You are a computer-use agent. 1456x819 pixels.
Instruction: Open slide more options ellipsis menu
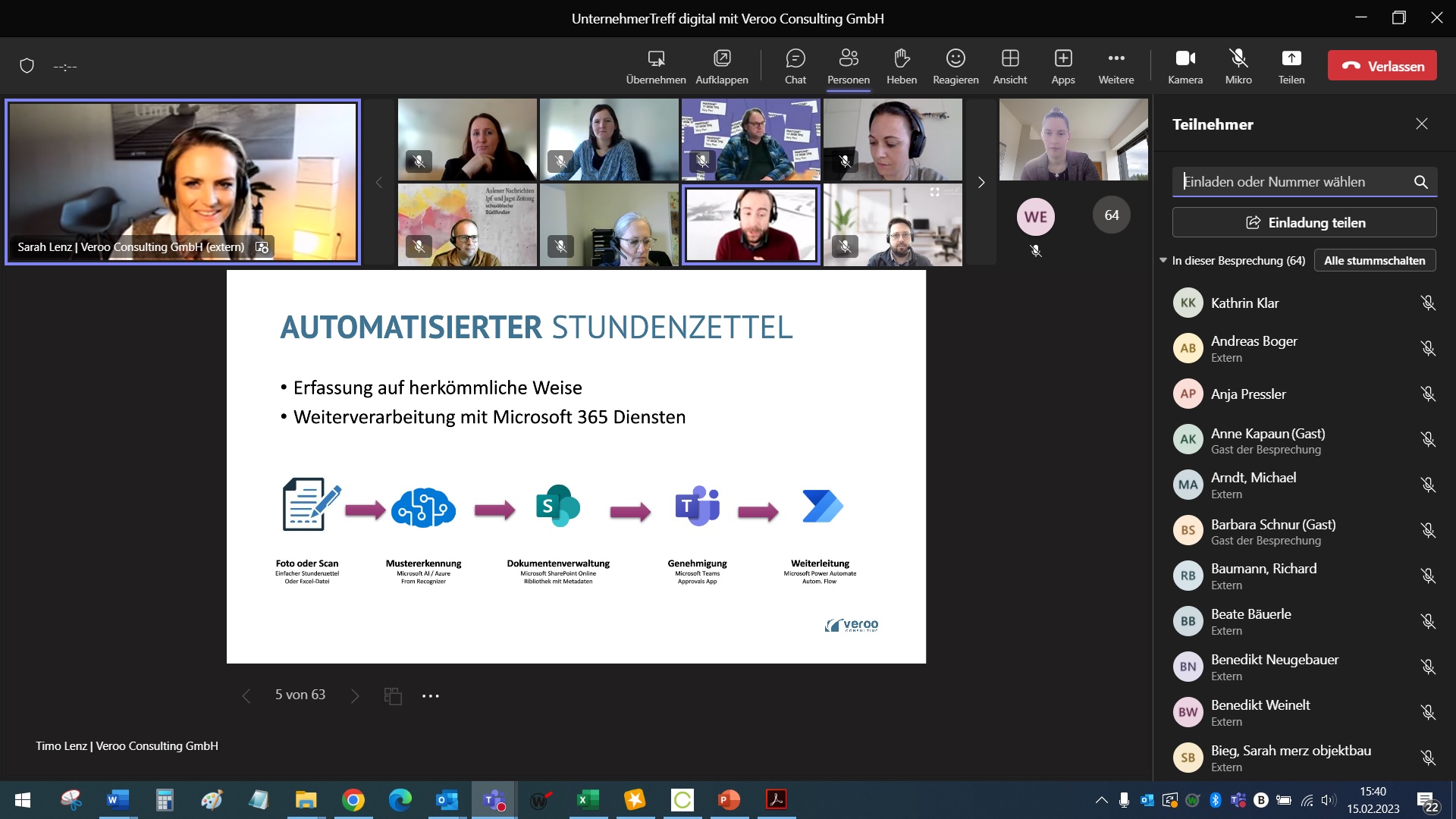pyautogui.click(x=430, y=695)
